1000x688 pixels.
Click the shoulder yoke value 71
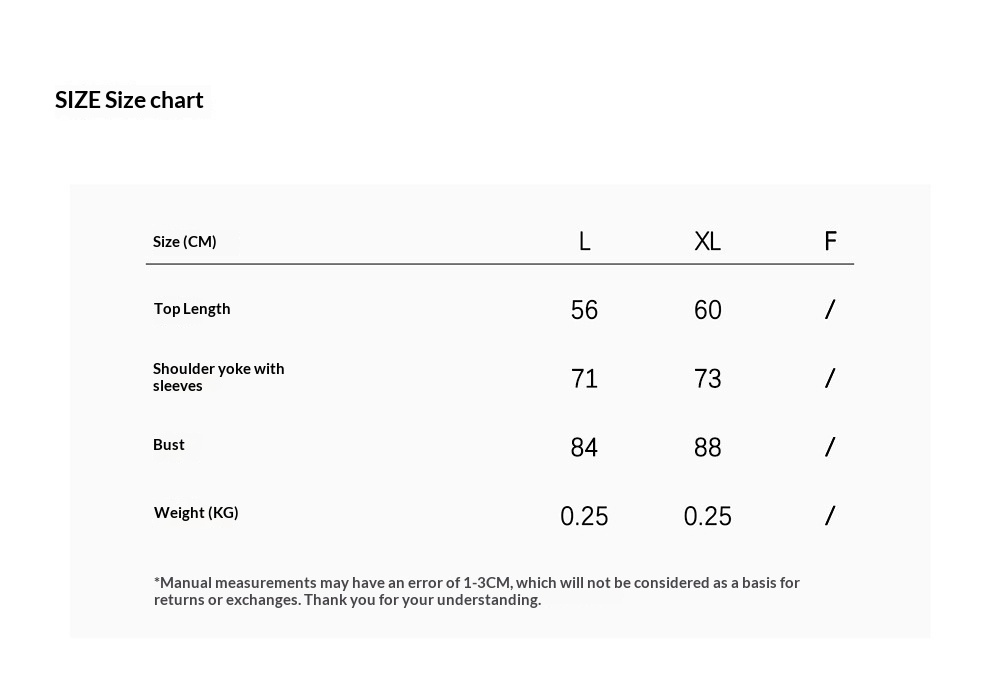pos(584,379)
